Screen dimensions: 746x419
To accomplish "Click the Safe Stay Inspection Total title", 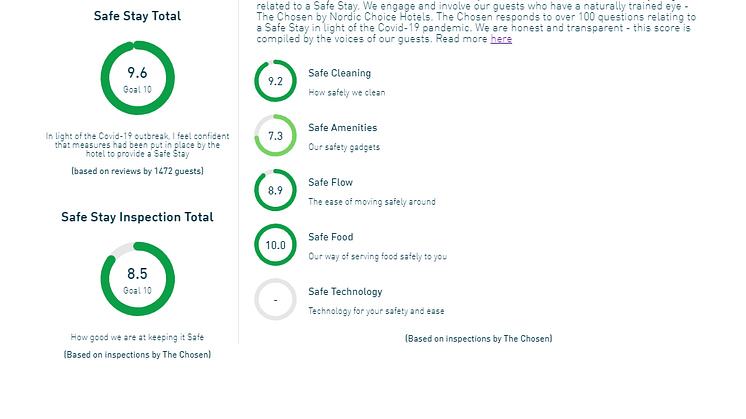I will tap(137, 217).
